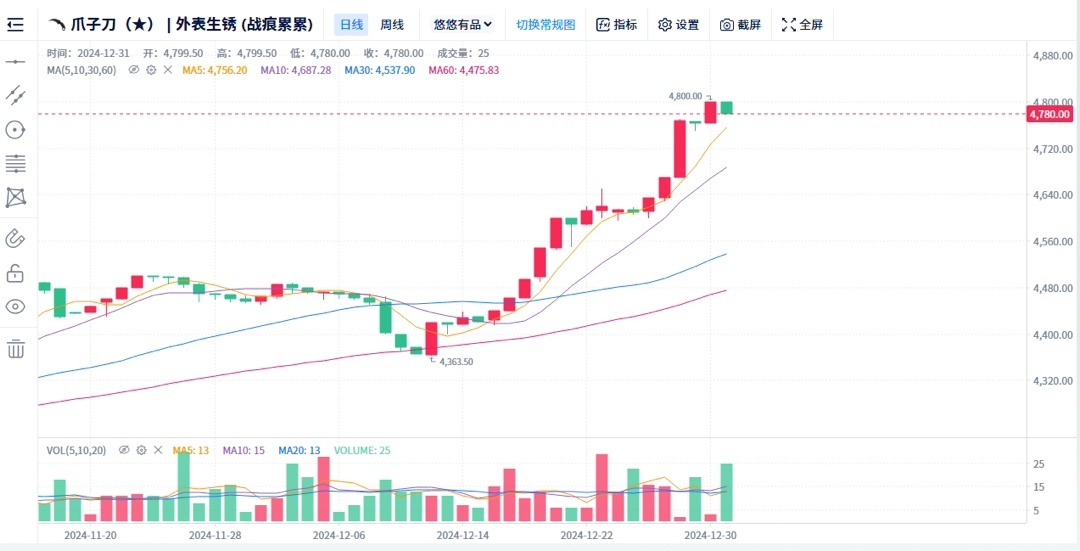Switch to 周线 weekly chart tab

[x=392, y=24]
